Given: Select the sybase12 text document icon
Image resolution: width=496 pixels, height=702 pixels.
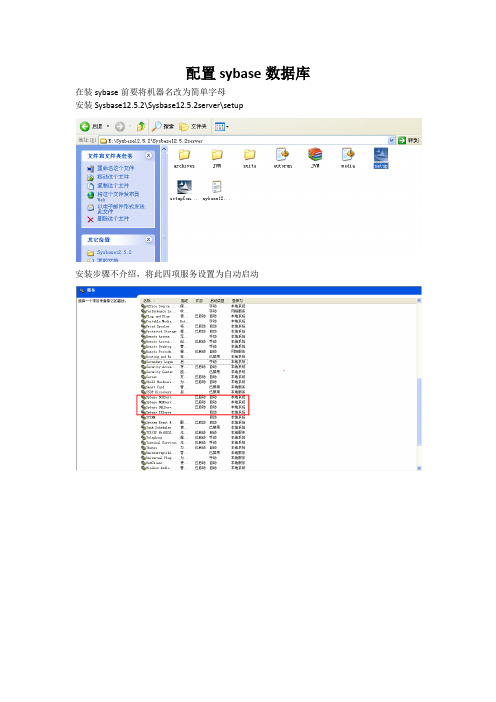Looking at the screenshot, I should tap(217, 187).
